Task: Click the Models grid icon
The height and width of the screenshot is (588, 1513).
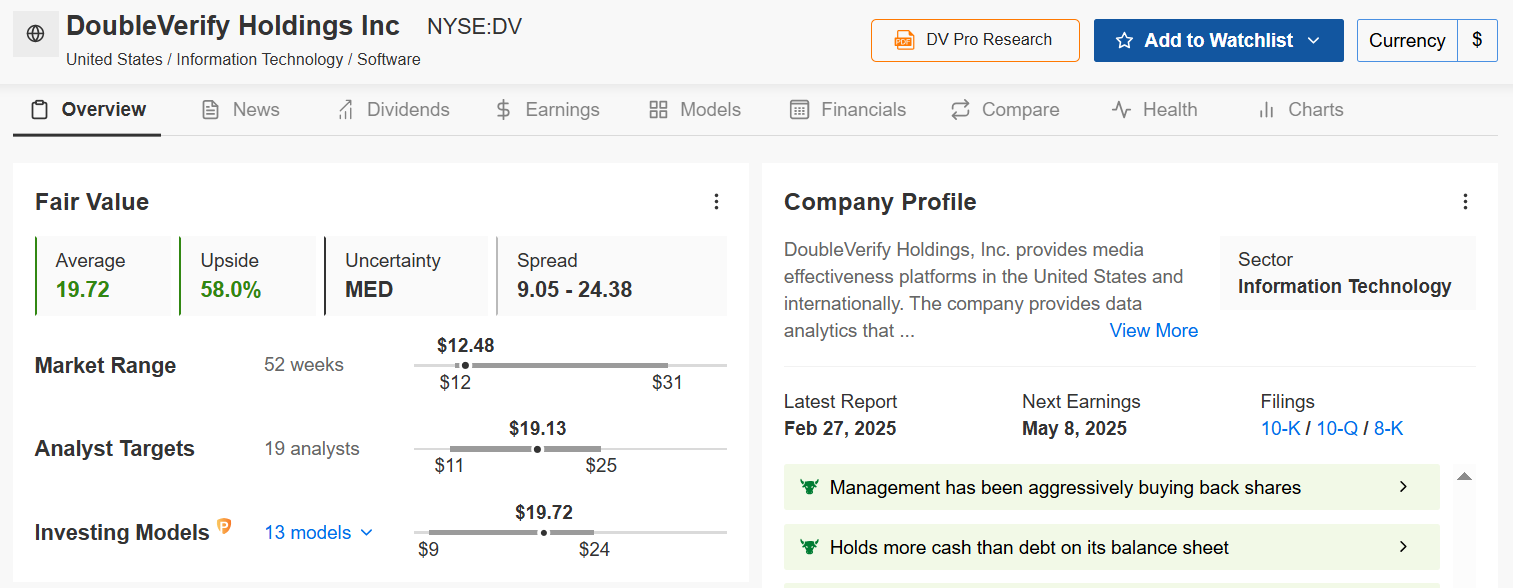Action: (x=658, y=110)
